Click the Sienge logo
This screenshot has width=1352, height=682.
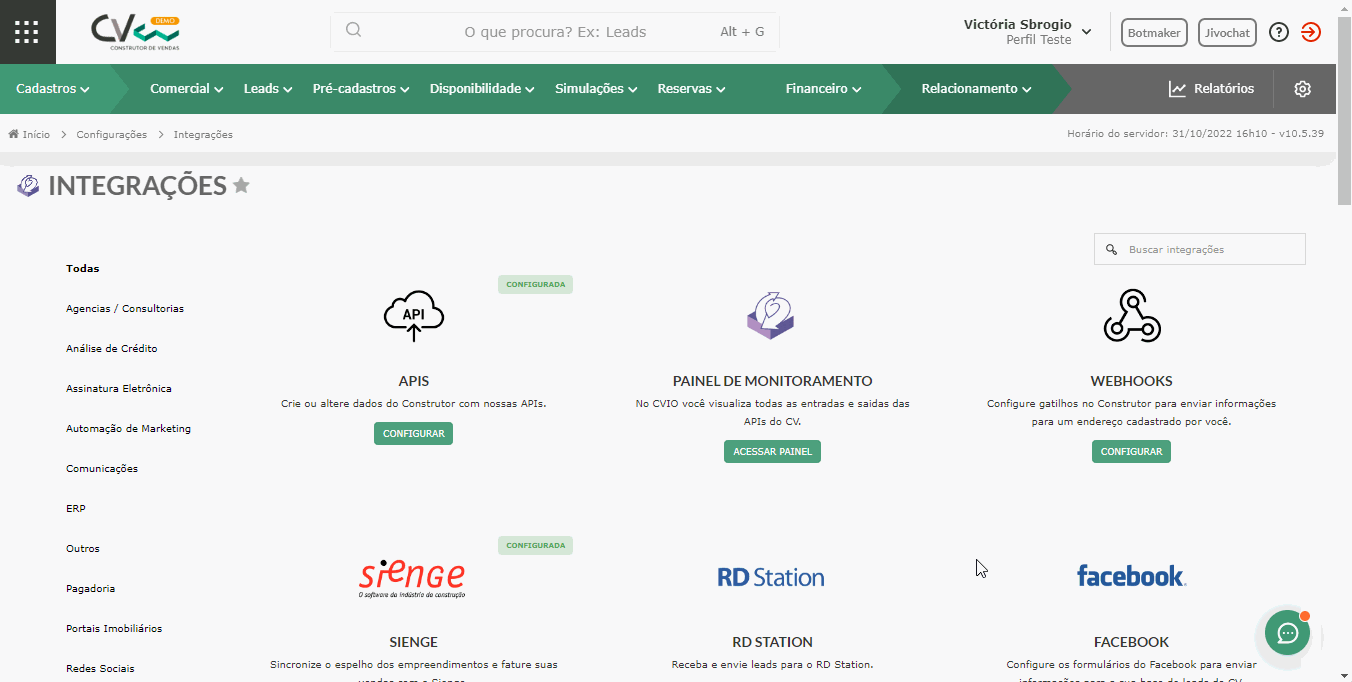pyautogui.click(x=412, y=578)
